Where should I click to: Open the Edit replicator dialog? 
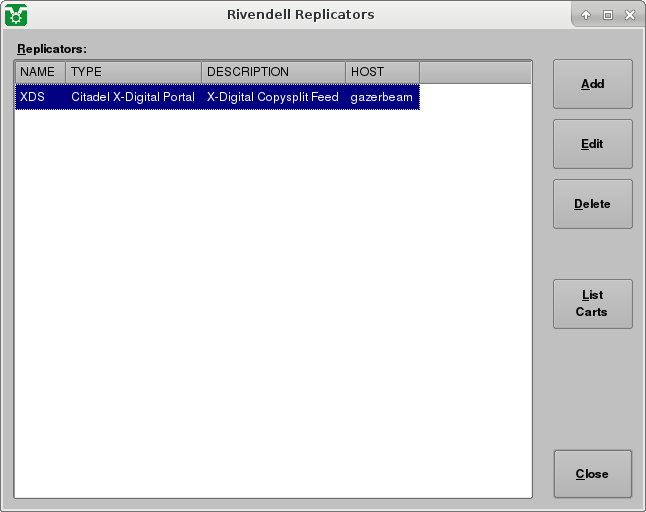(592, 144)
